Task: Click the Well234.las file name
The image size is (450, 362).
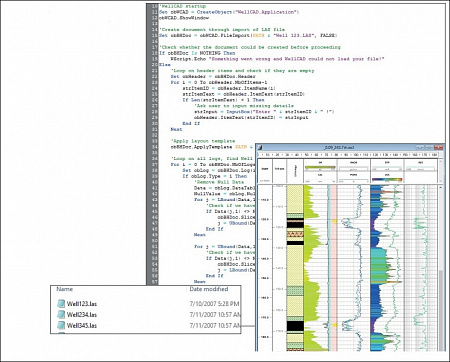Action: pyautogui.click(x=82, y=315)
